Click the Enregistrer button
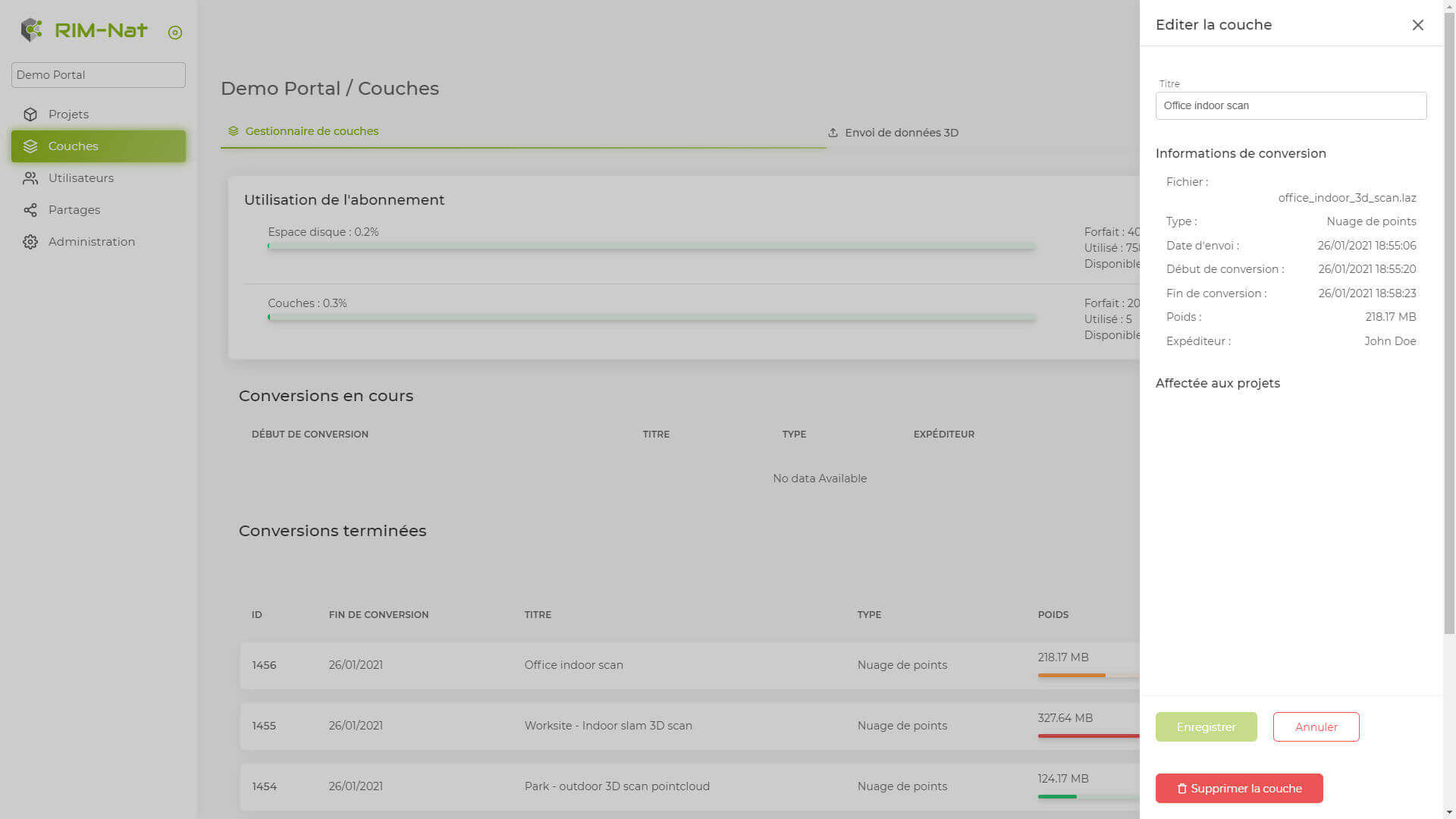The height and width of the screenshot is (819, 1456). (1206, 726)
